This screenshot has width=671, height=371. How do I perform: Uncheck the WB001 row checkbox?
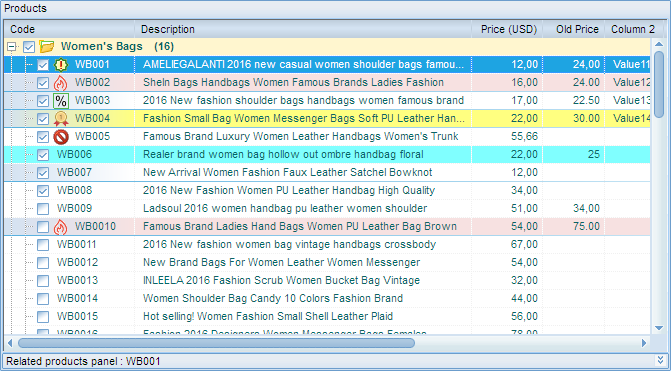pyautogui.click(x=43, y=65)
